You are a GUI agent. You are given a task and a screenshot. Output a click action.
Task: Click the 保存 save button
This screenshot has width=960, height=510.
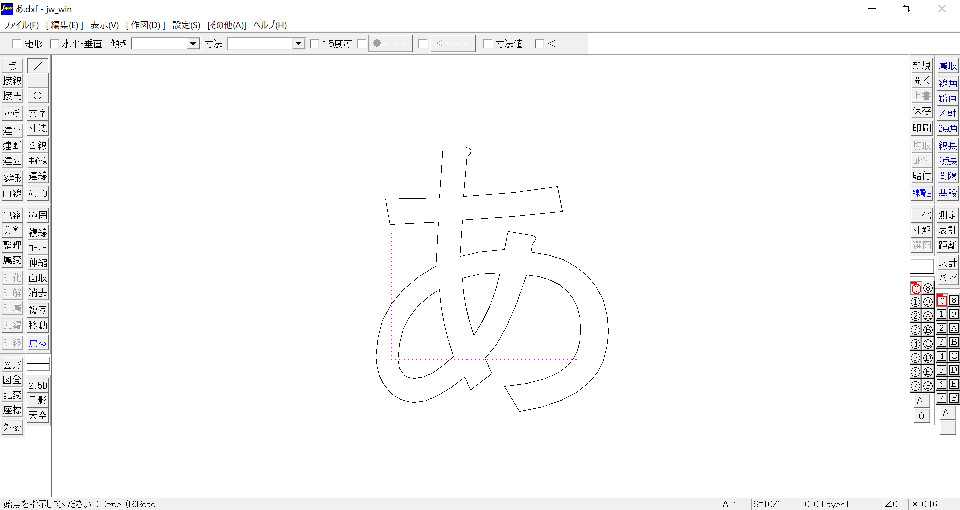[x=921, y=111]
